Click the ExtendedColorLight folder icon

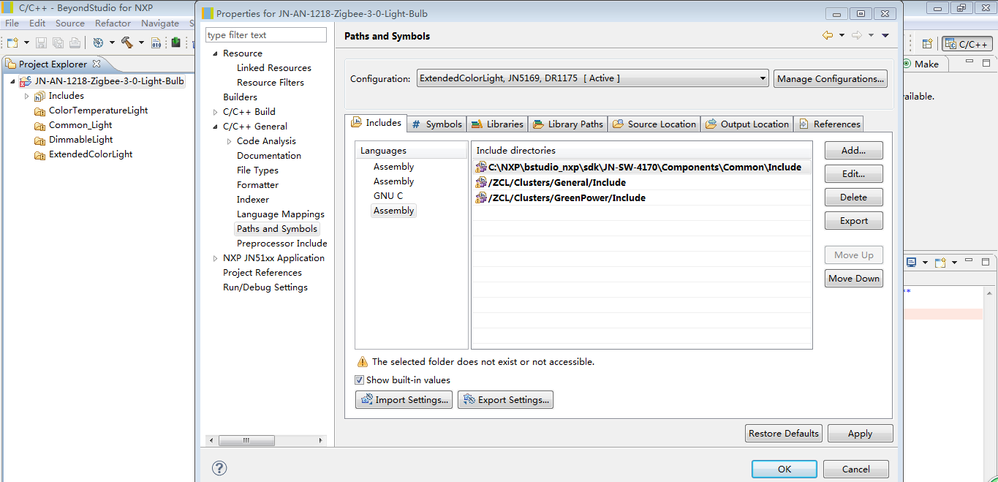39,155
